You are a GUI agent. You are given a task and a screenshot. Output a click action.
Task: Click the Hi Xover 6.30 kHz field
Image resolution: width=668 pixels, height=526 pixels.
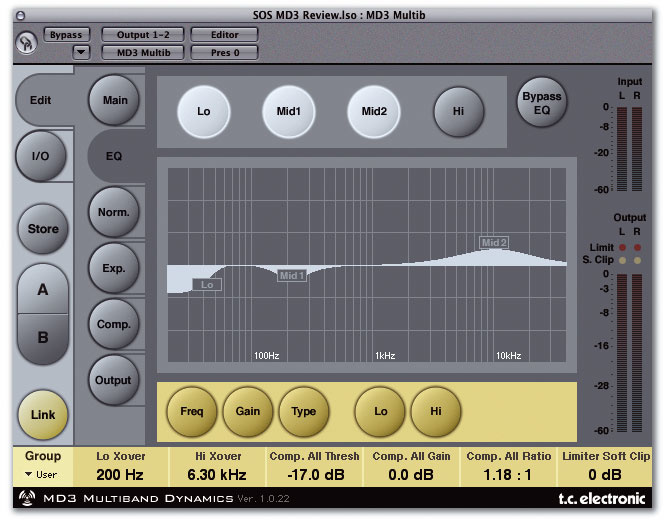point(218,466)
